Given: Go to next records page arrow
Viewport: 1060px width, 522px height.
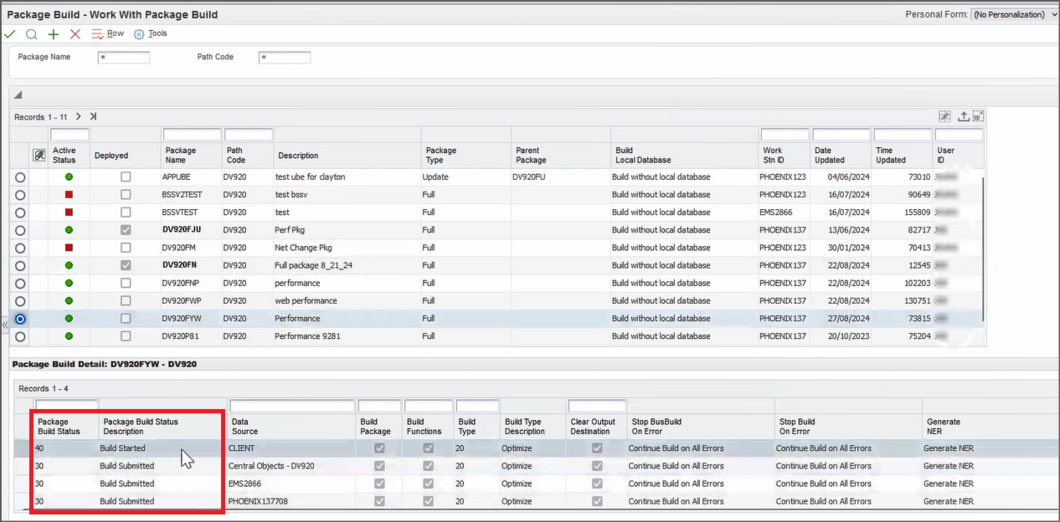Looking at the screenshot, I should [78, 116].
